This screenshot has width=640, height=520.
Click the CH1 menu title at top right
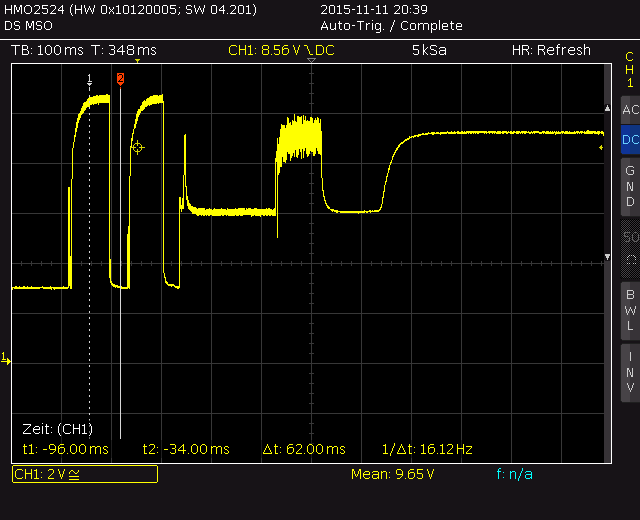[x=630, y=70]
